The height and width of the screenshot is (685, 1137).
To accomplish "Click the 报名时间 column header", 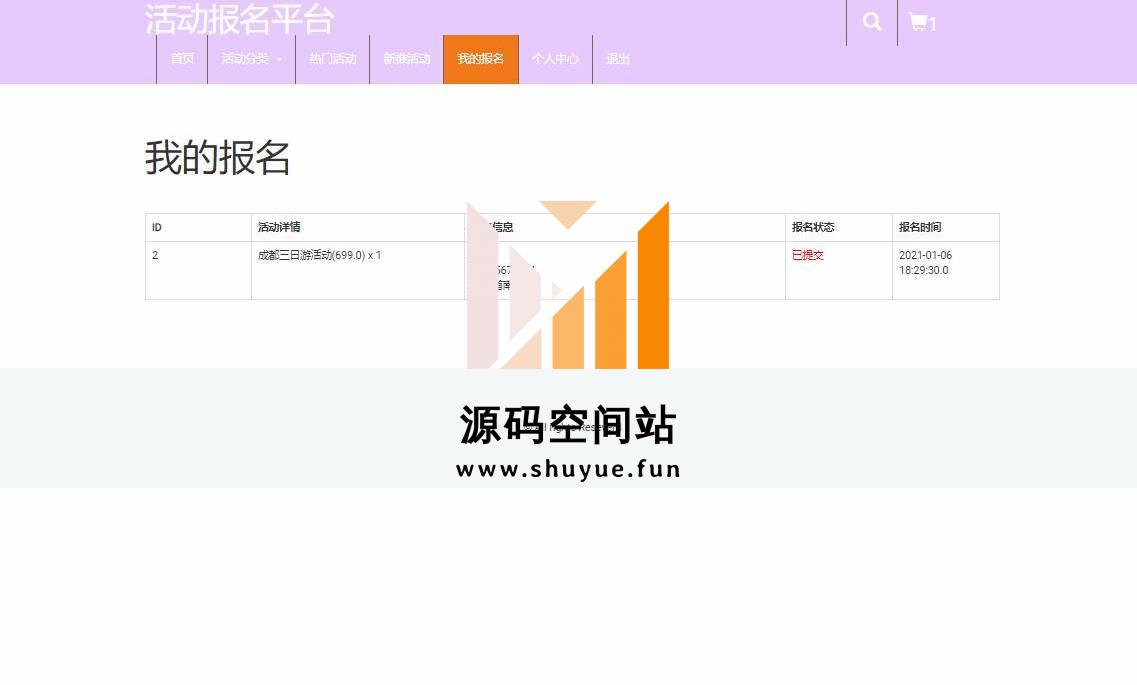I will coord(920,227).
